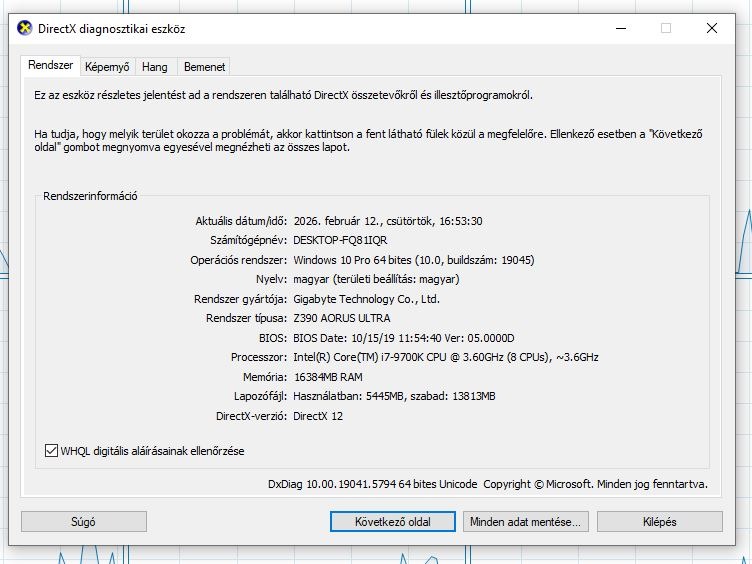
Task: Click the 16384MB RAM memory value
Action: (x=328, y=377)
